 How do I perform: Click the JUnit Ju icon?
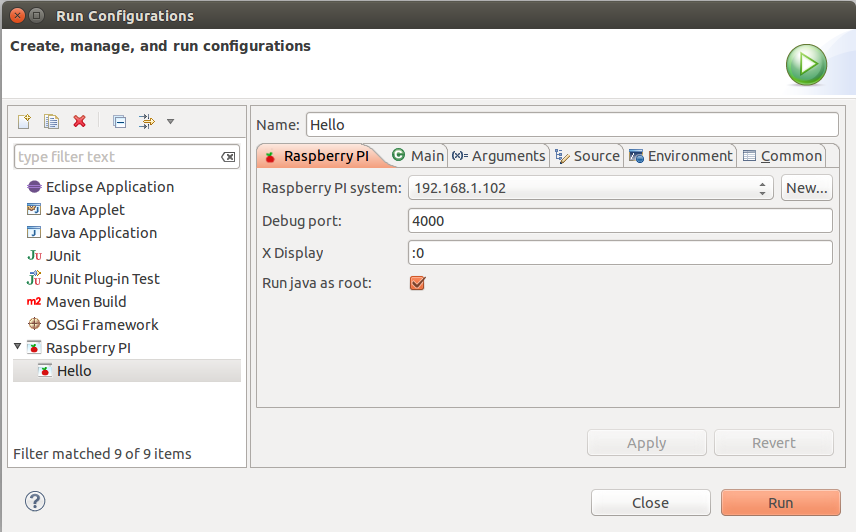pos(34,255)
